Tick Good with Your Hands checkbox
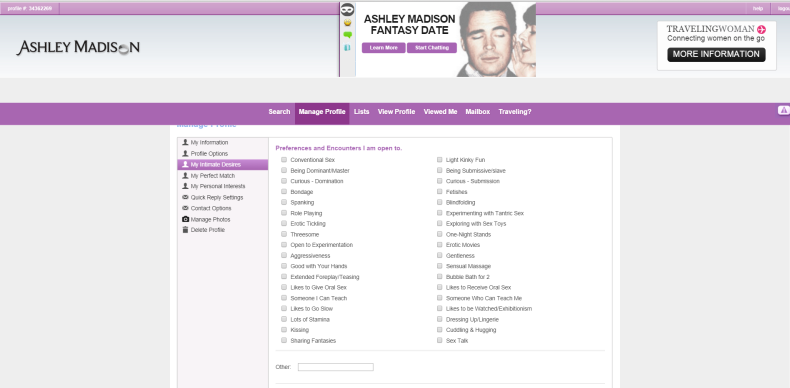Screen dimensions: 790x388 (284, 266)
